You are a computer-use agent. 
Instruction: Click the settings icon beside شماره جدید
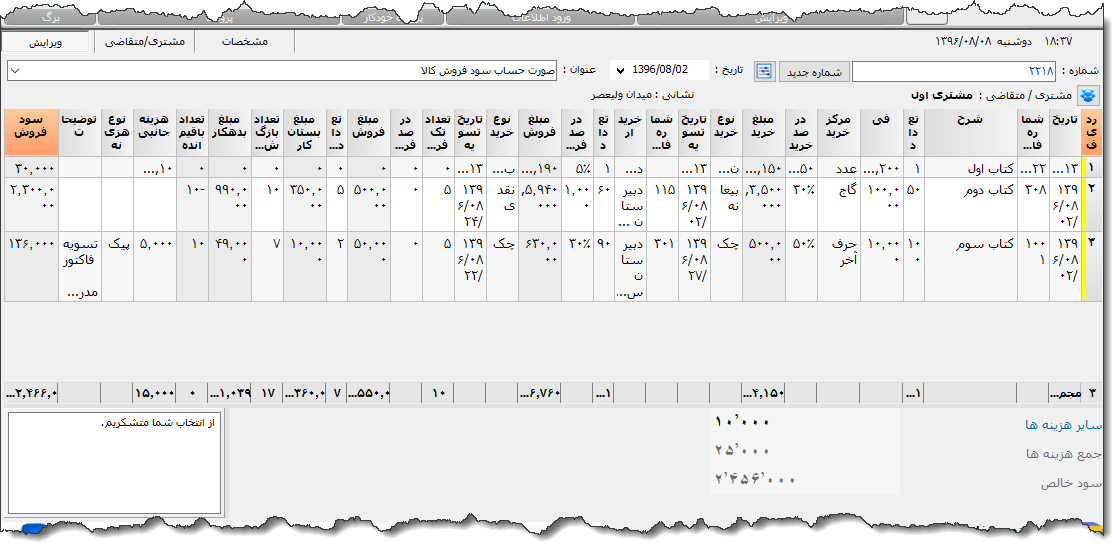tap(765, 71)
